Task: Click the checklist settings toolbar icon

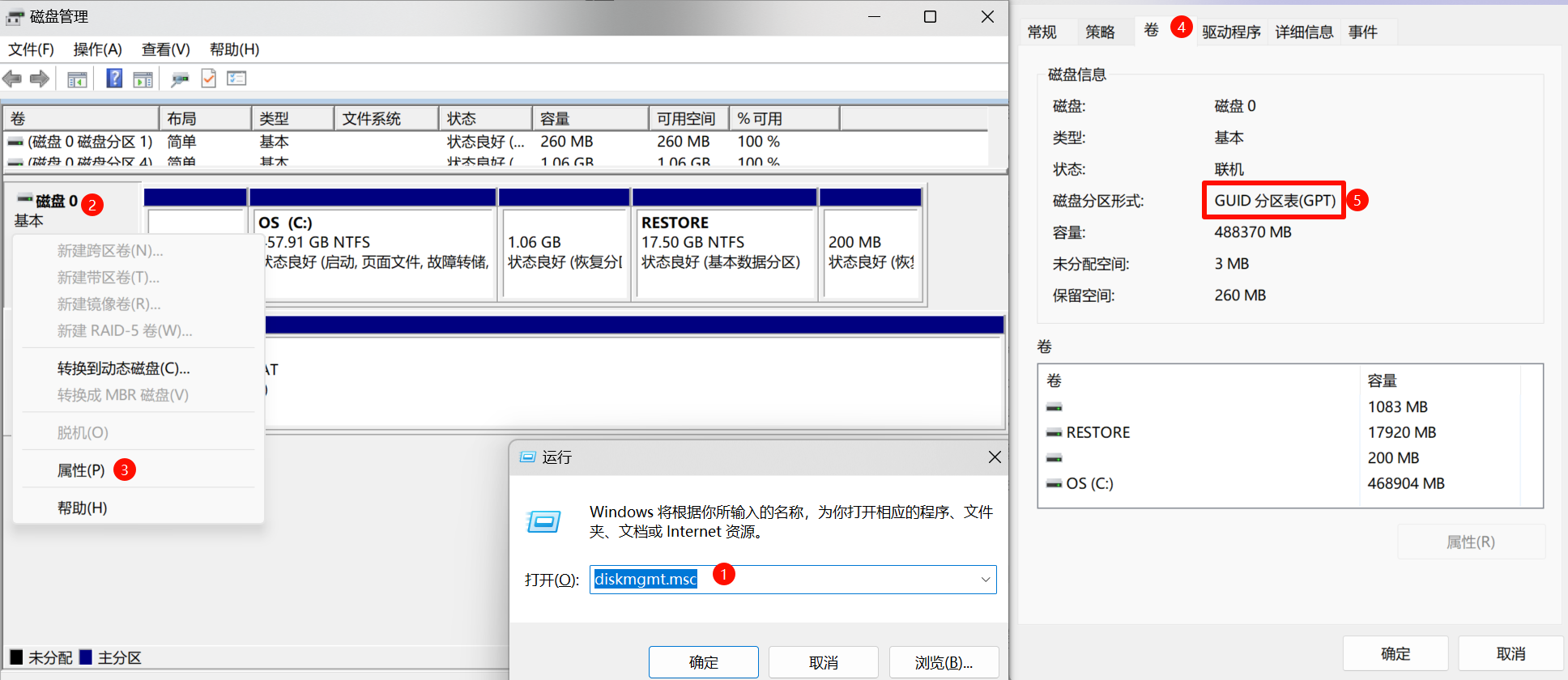Action: 236,79
